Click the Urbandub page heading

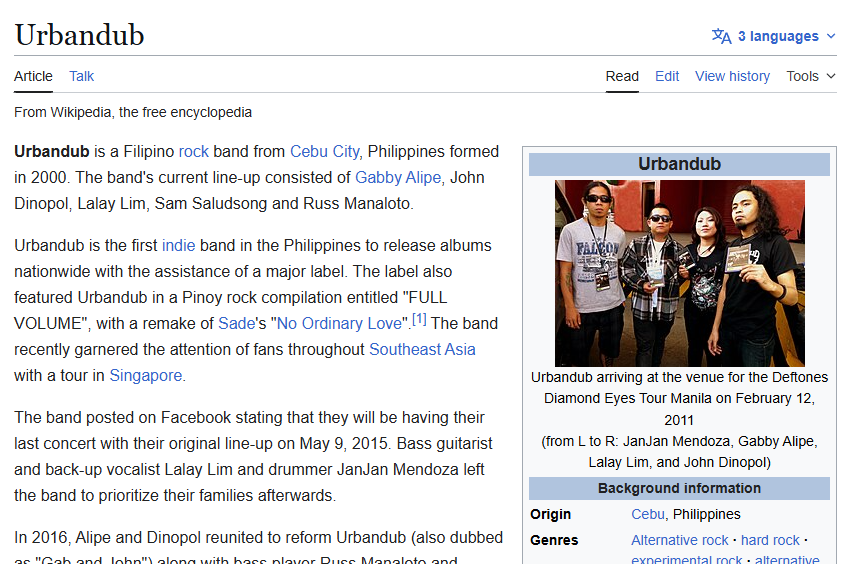(79, 36)
